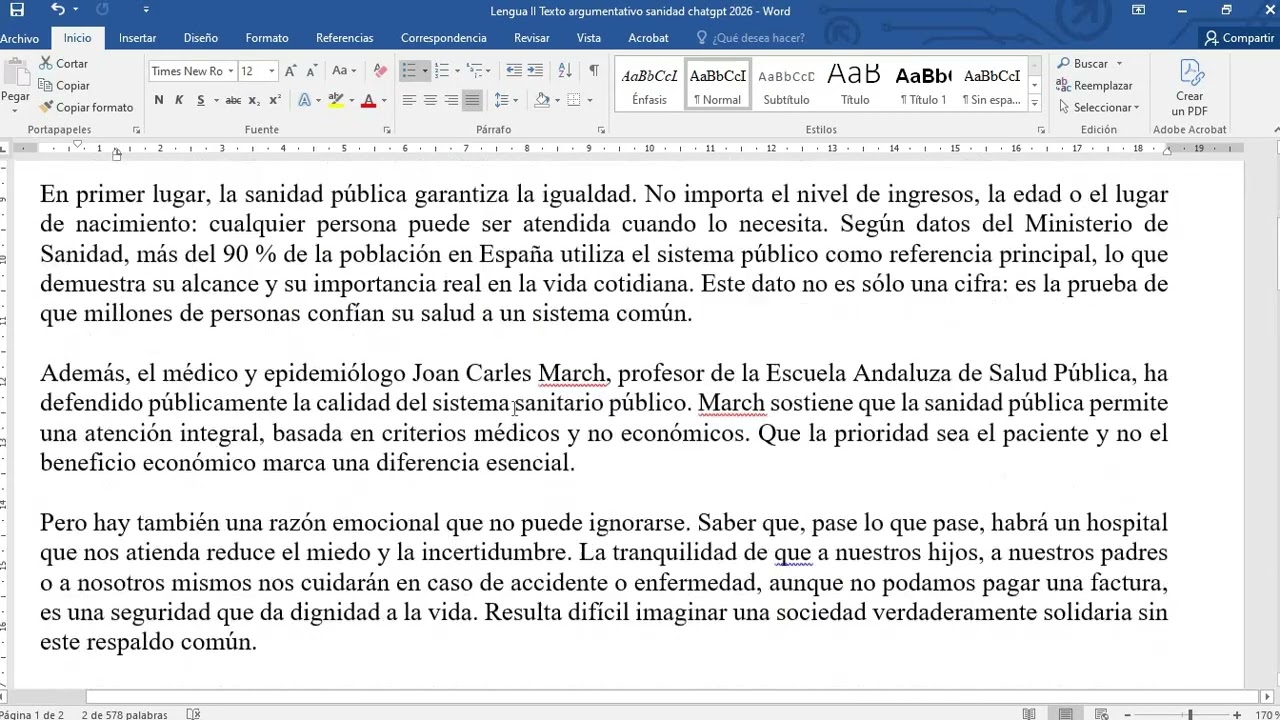Align text to the right
Screen dimensions: 1280x720
tap(451, 100)
